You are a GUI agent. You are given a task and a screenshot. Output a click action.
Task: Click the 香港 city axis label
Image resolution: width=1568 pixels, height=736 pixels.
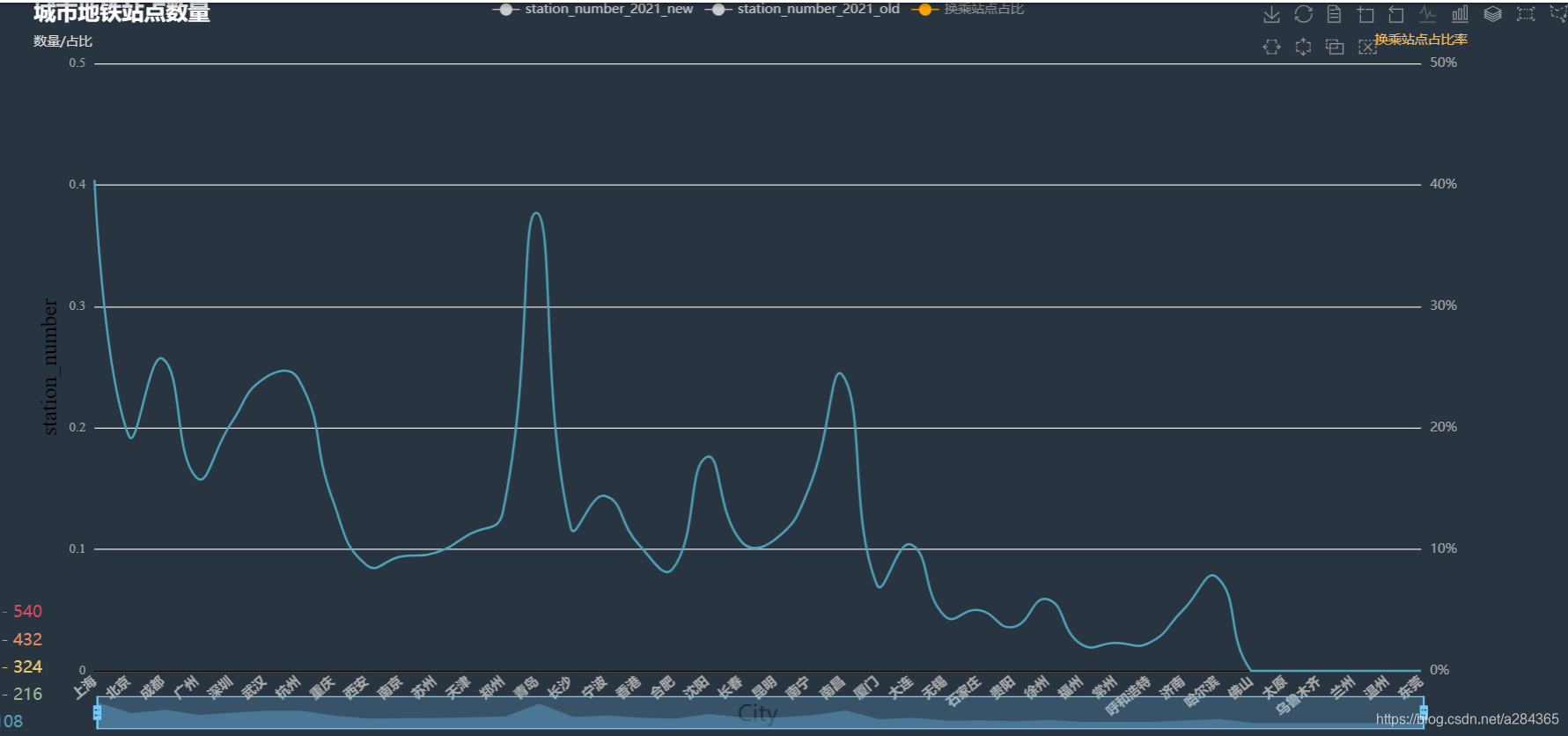(628, 687)
